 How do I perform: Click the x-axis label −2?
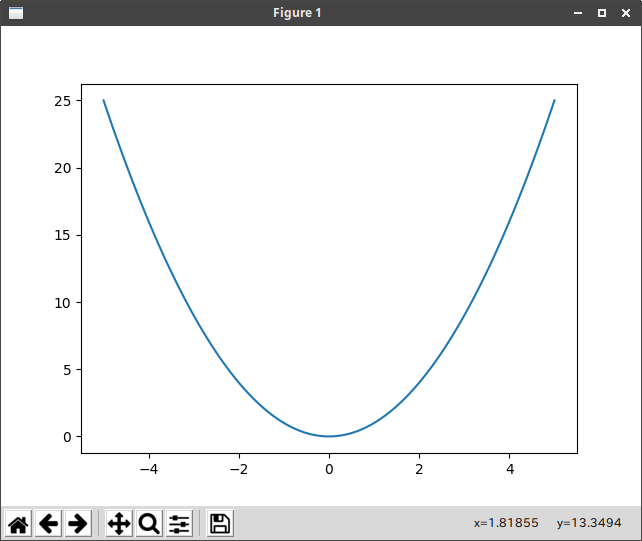point(239,469)
